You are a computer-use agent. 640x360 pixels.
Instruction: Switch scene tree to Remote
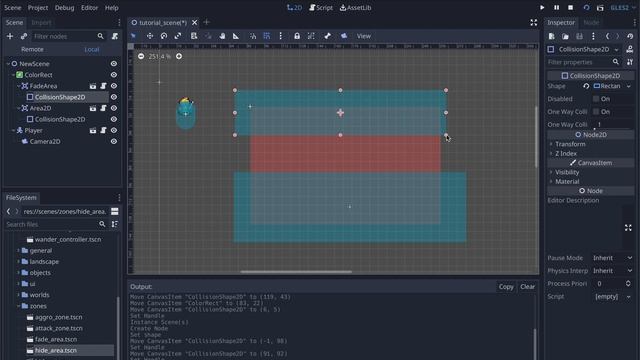click(x=32, y=49)
